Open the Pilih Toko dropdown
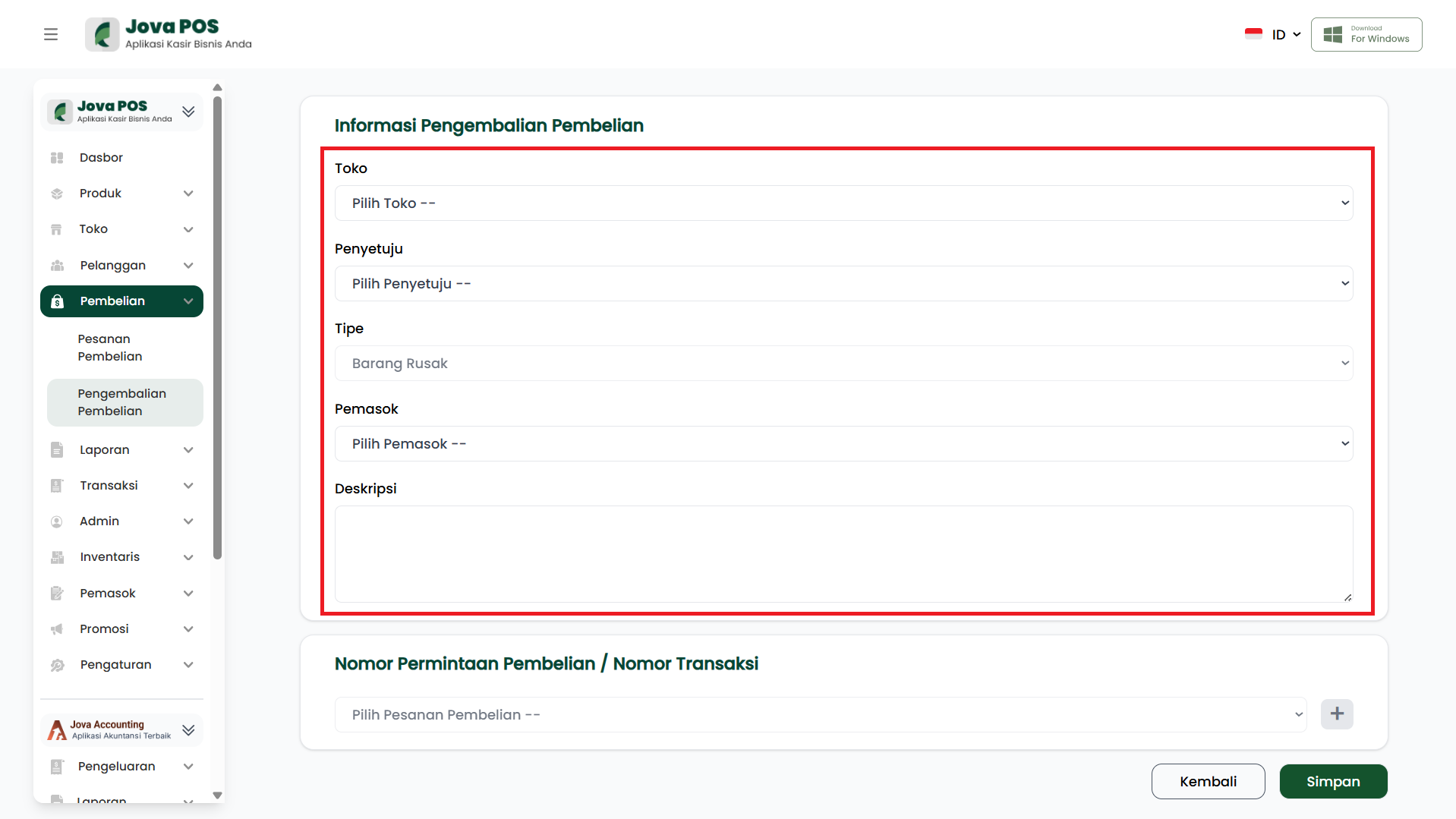The width and height of the screenshot is (1456, 819). tap(843, 203)
